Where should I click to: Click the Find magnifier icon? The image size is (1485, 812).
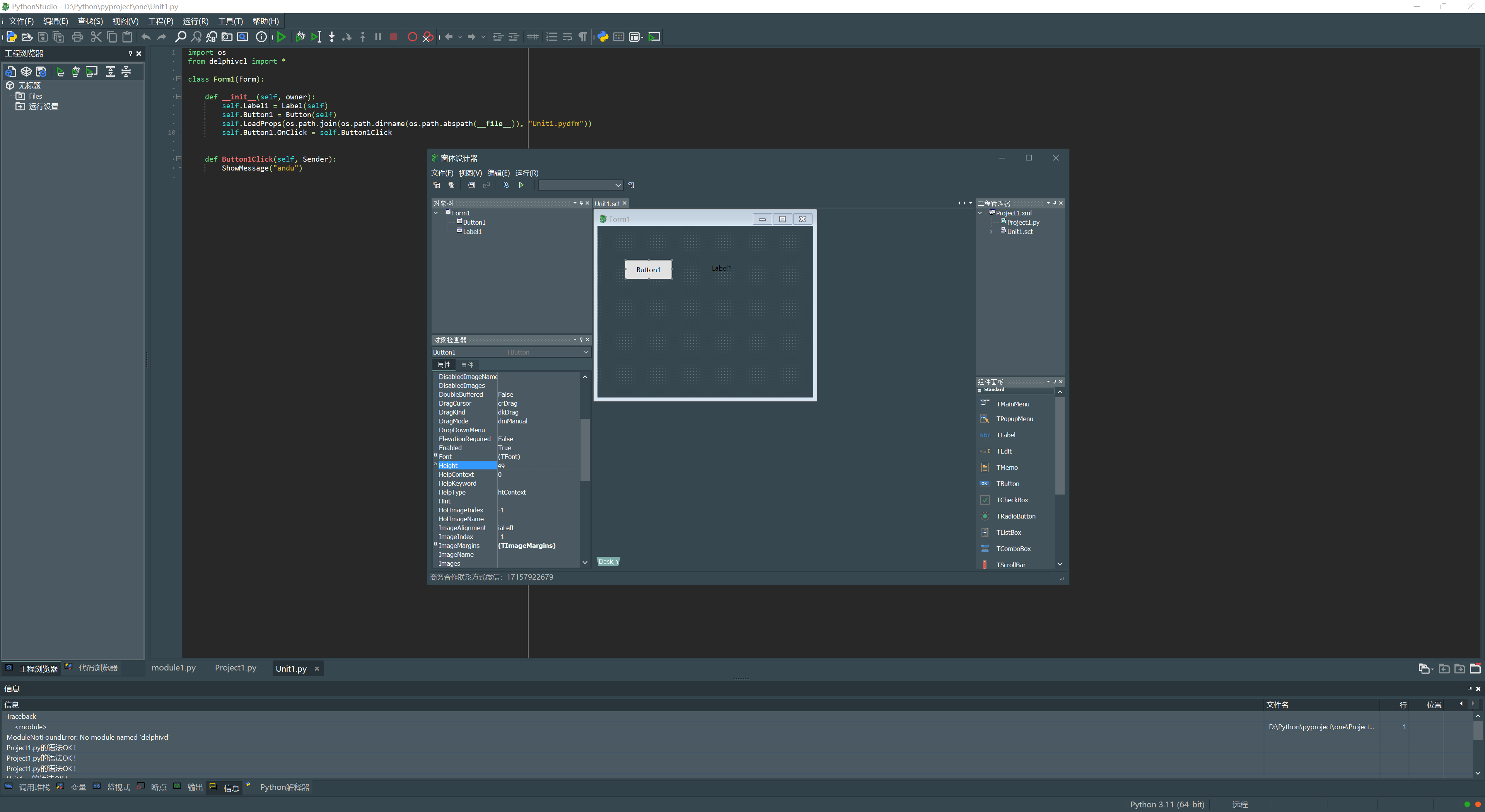[181, 37]
